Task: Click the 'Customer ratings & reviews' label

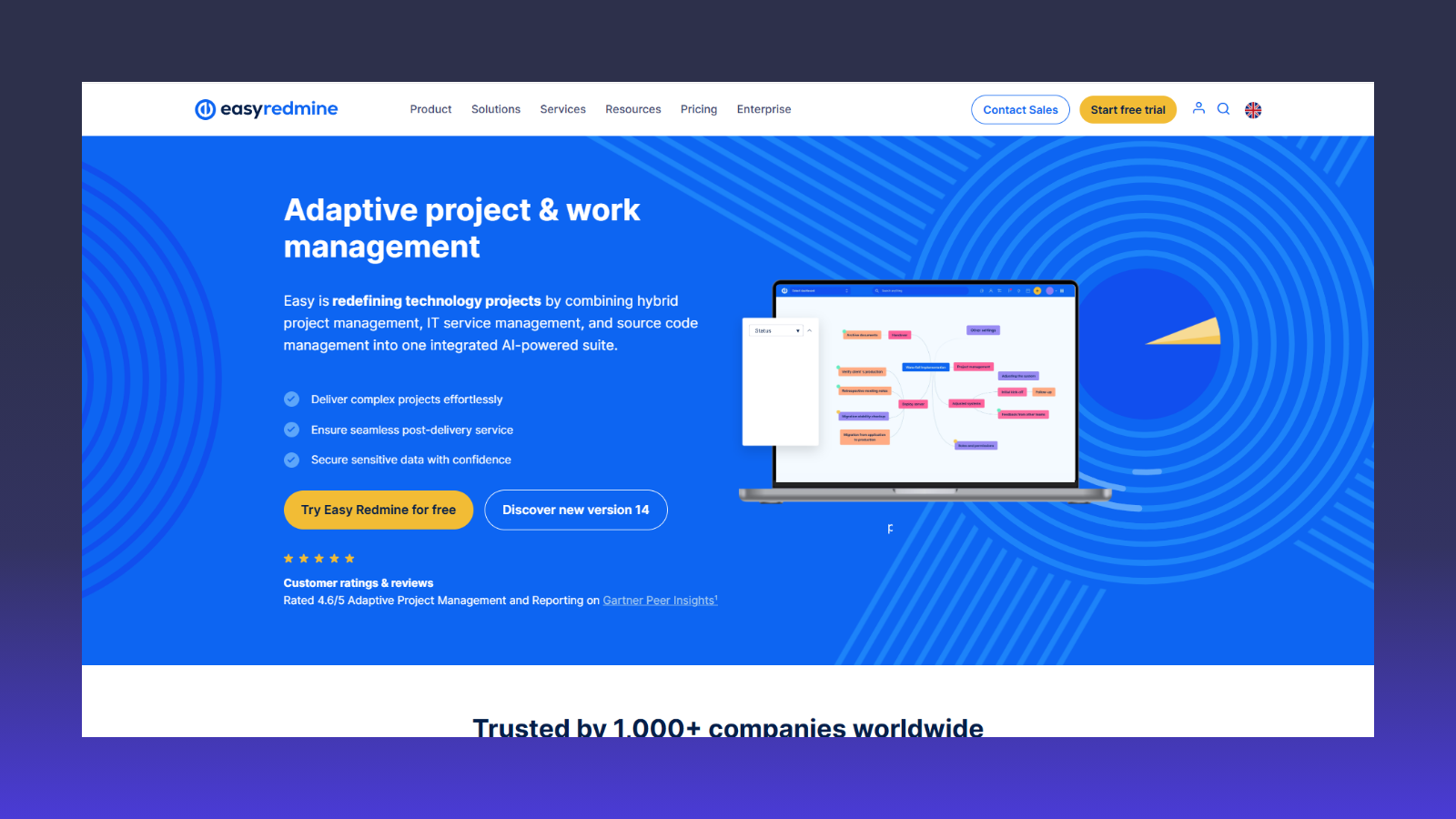Action: (x=359, y=583)
